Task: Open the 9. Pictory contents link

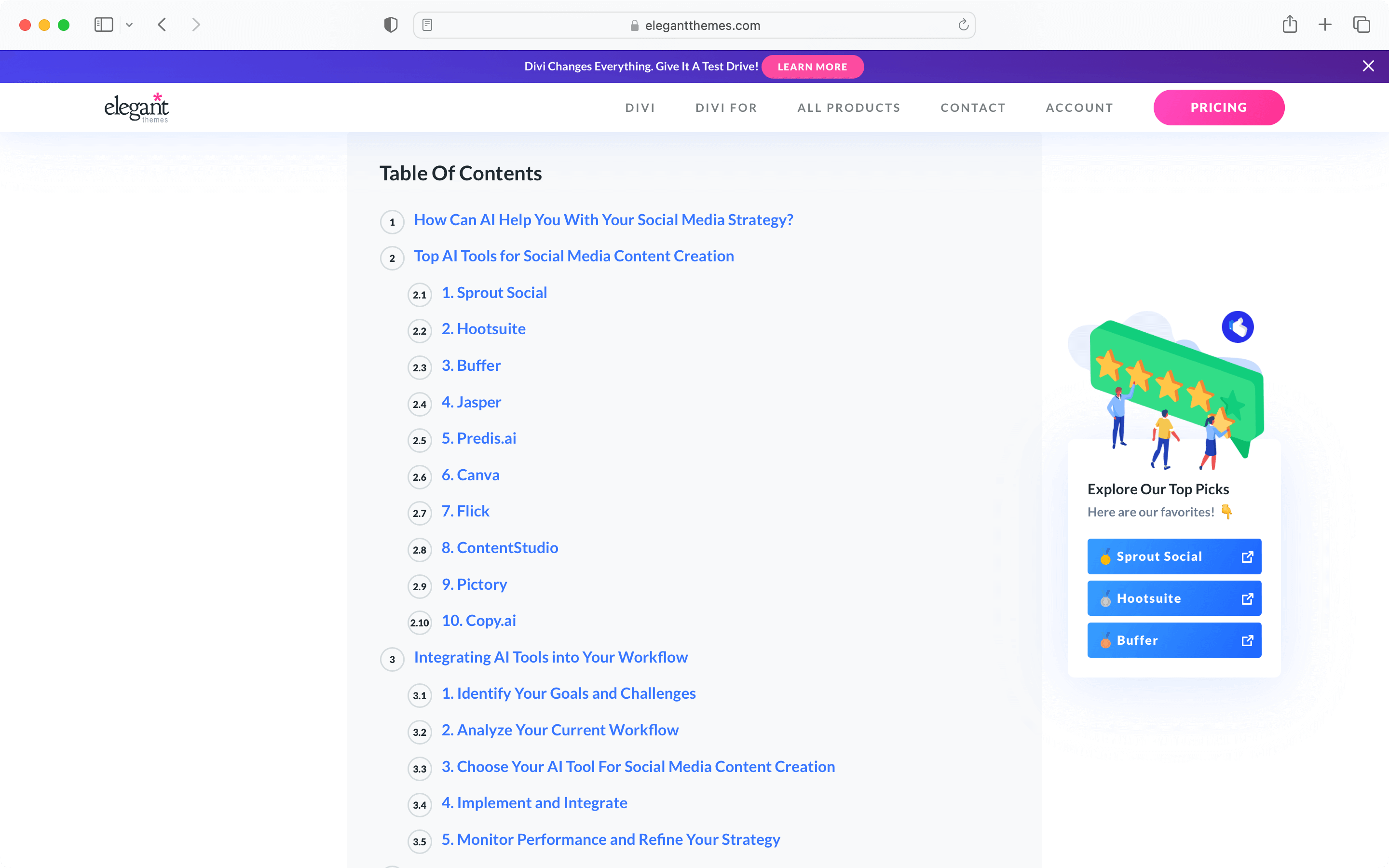Action: tap(474, 584)
